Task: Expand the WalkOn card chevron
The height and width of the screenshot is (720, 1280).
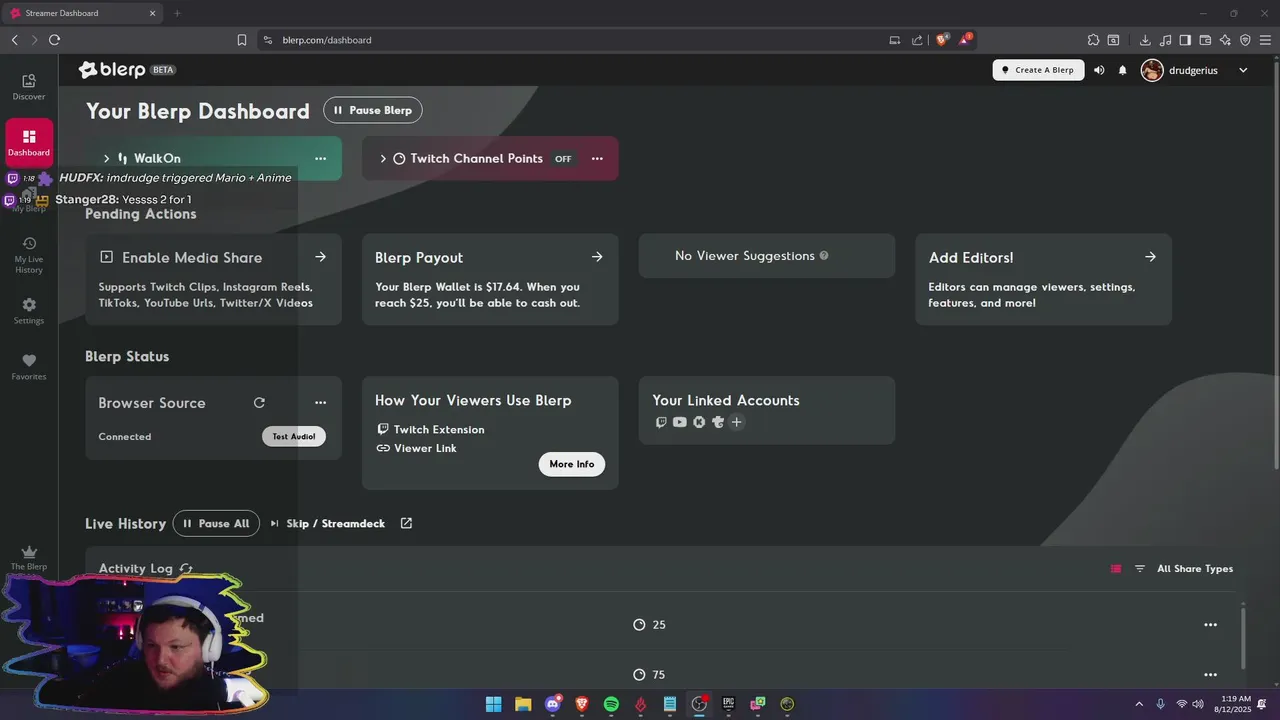Action: pyautogui.click(x=107, y=159)
